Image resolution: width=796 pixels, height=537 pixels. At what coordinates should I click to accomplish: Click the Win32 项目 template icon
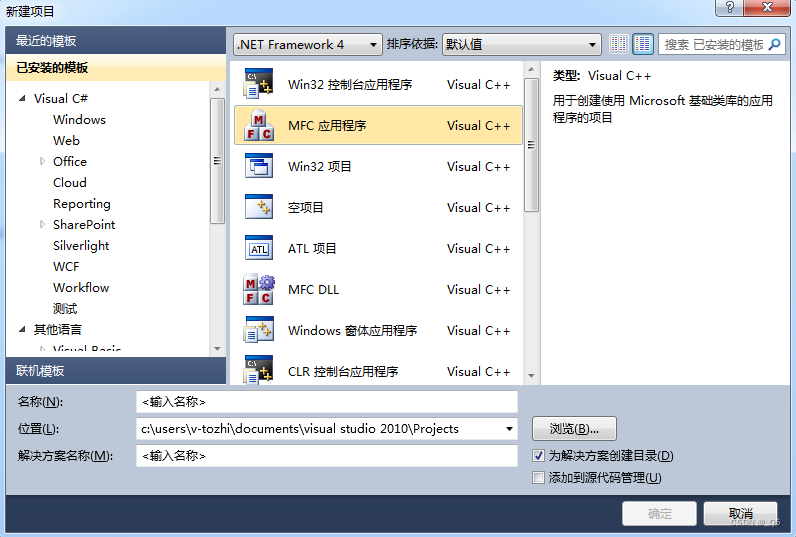[259, 166]
